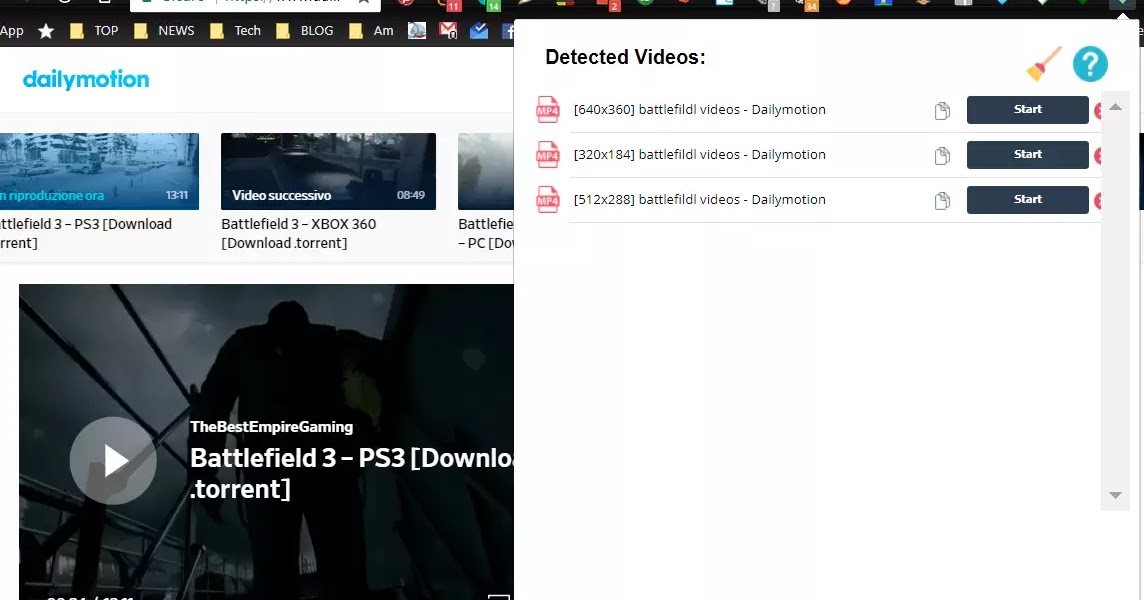Click the Wikipedia icon in bookmarks bar
This screenshot has height=600, width=1144.
[x=416, y=30]
